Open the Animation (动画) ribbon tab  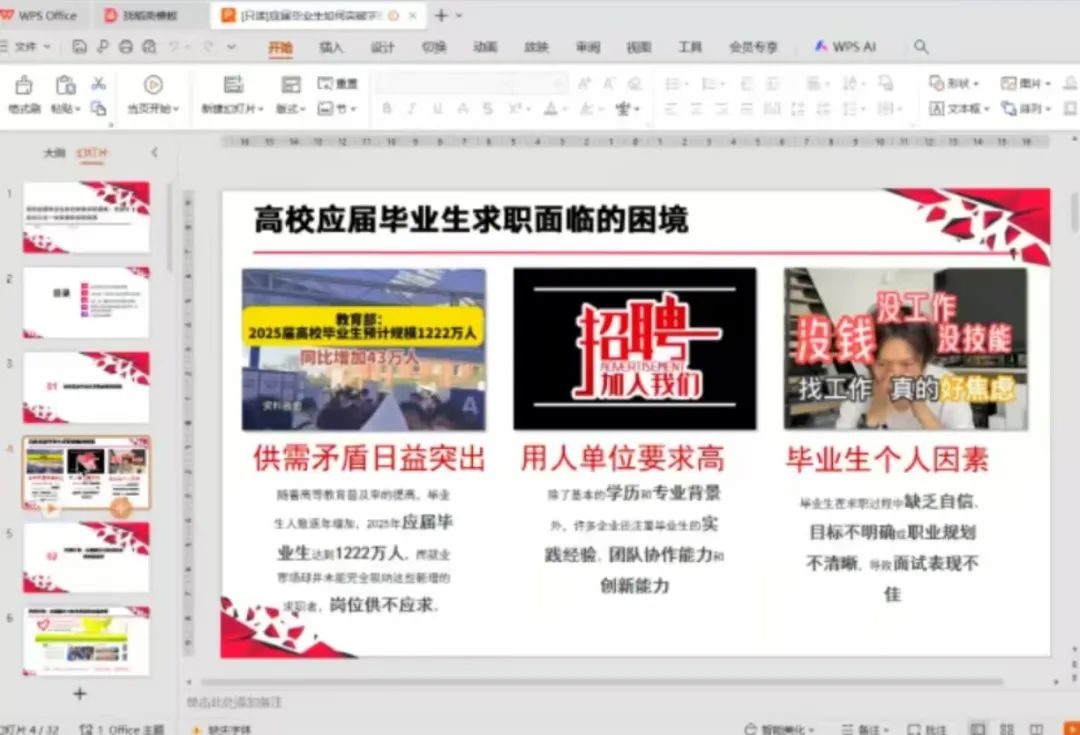[485, 47]
